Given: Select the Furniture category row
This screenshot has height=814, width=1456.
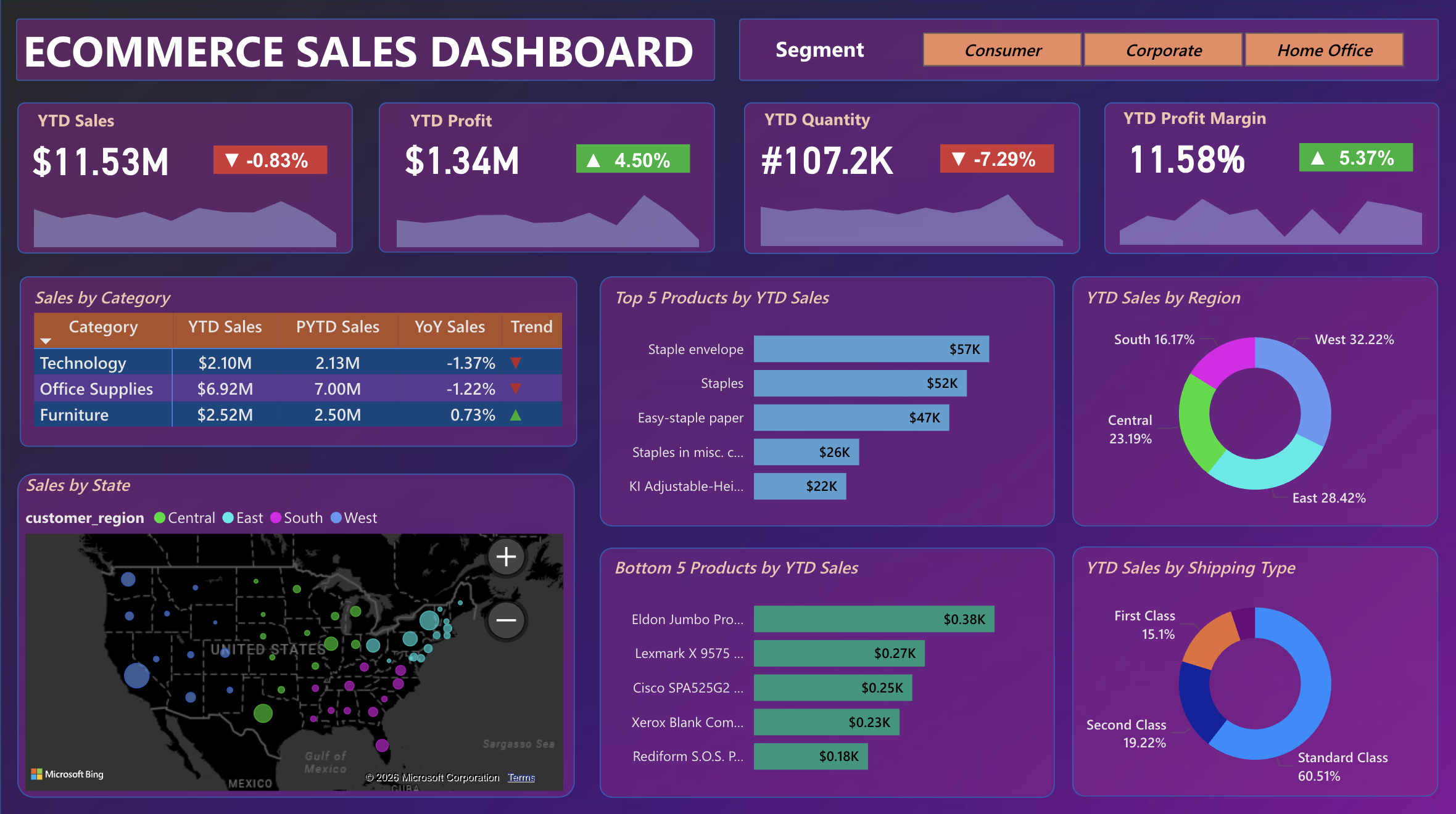Looking at the screenshot, I should (298, 414).
